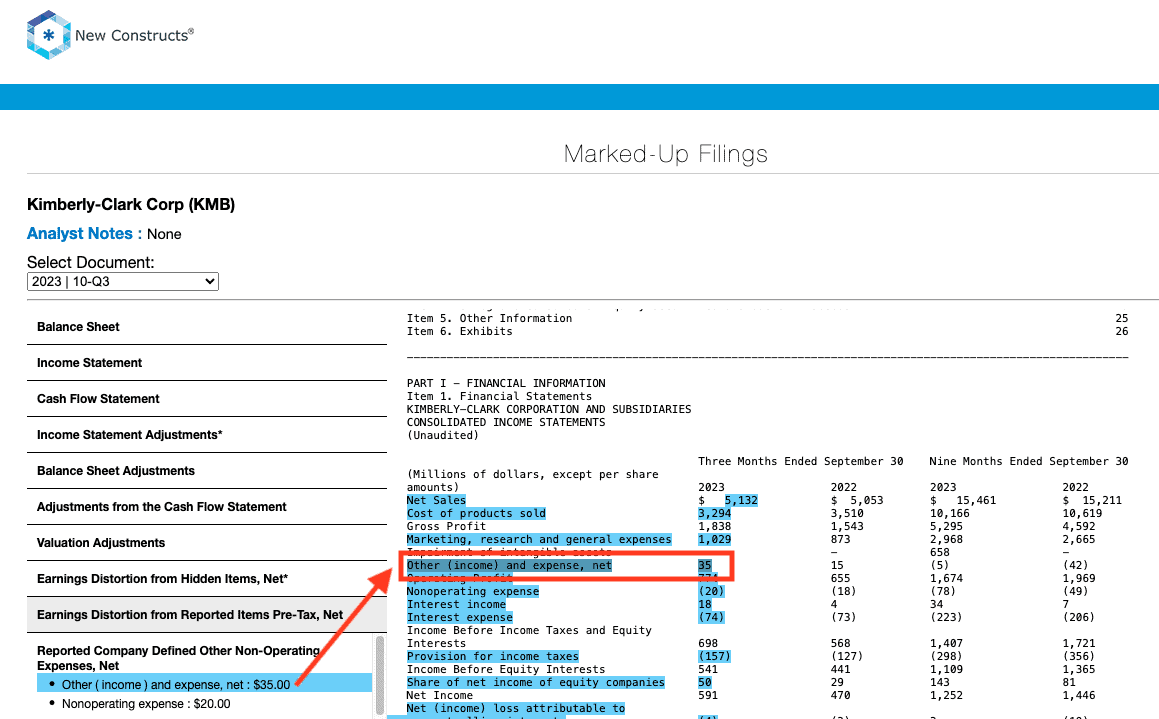Click the Kimberly-Clark Corp (KMB) title

tap(131, 205)
